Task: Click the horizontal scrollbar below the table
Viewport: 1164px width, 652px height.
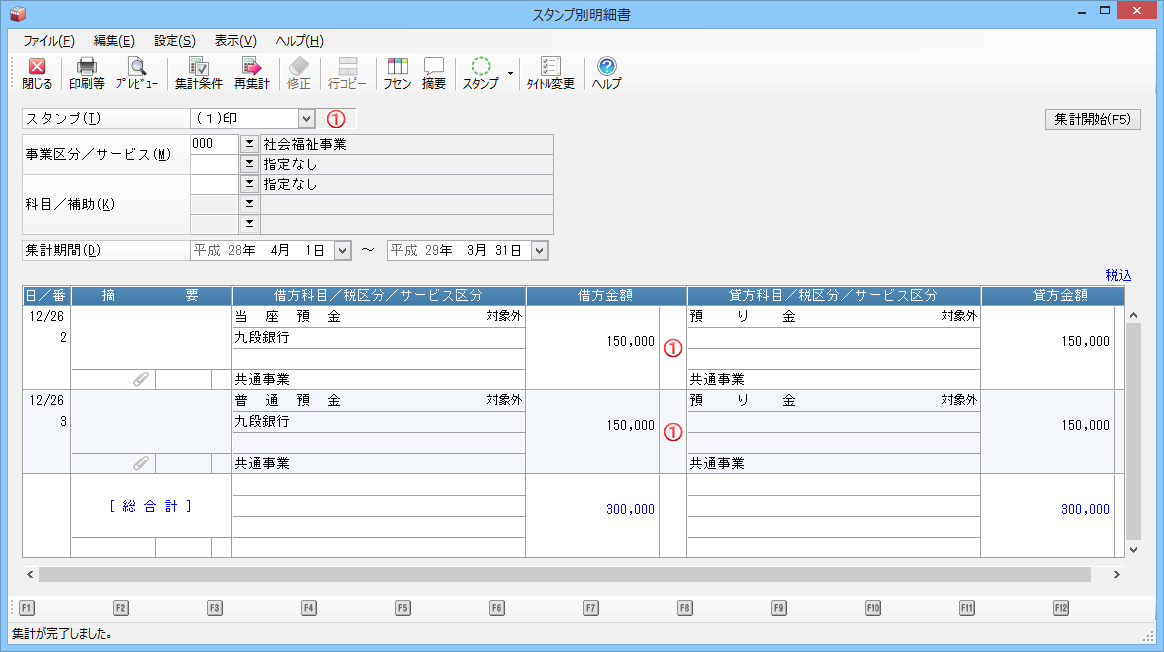Action: pyautogui.click(x=564, y=575)
